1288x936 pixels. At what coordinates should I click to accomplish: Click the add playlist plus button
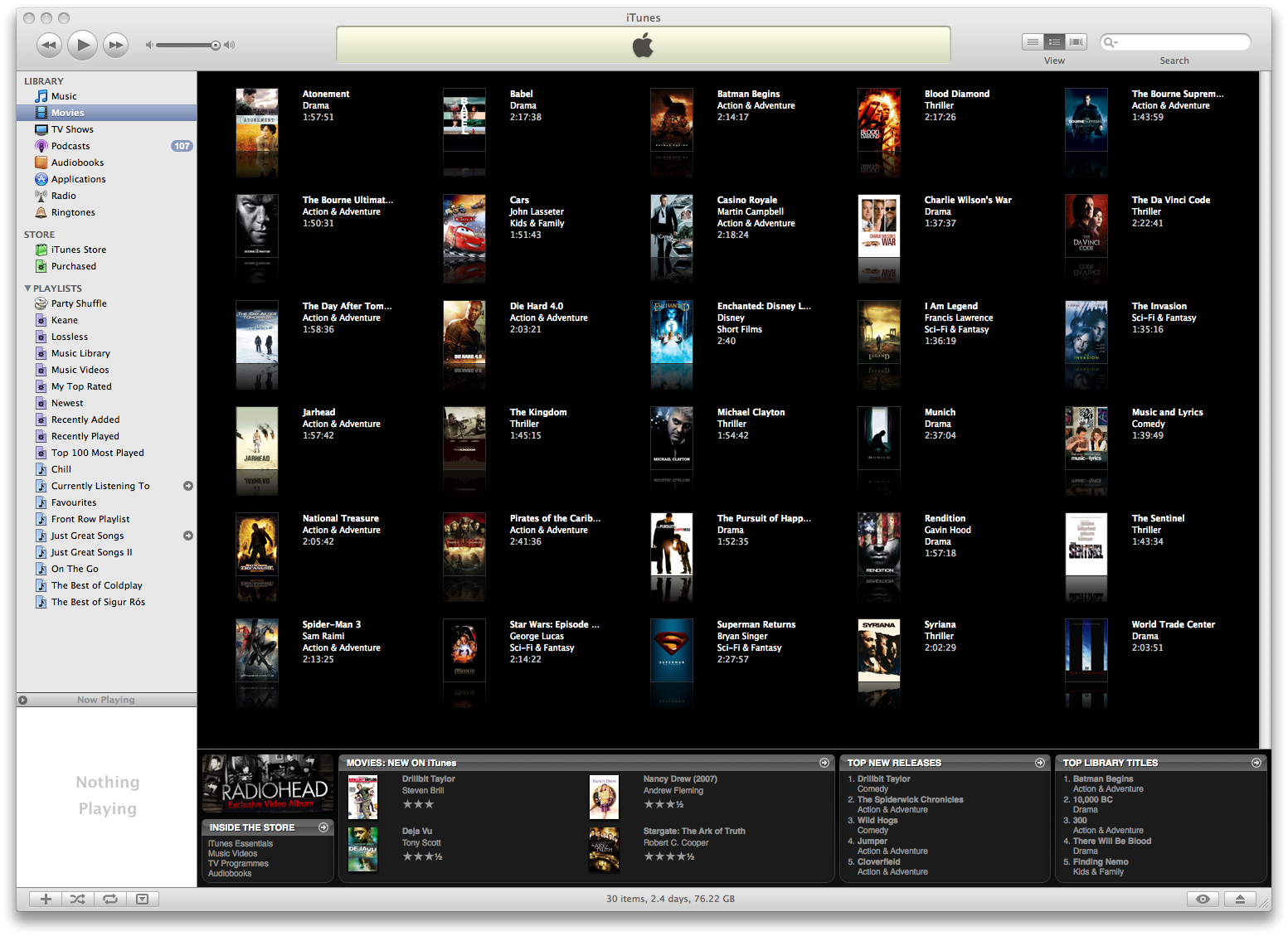[46, 899]
